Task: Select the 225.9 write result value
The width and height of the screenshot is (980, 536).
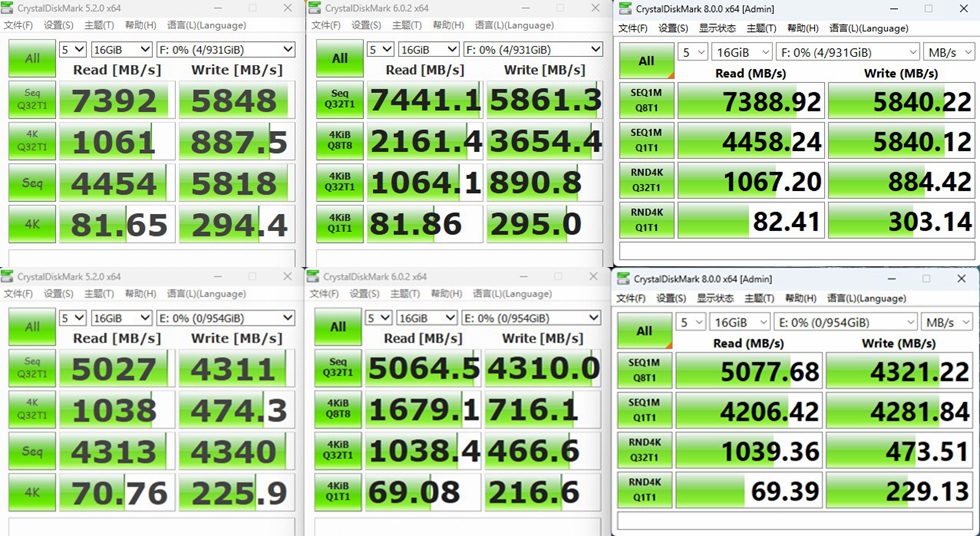Action: tap(237, 492)
